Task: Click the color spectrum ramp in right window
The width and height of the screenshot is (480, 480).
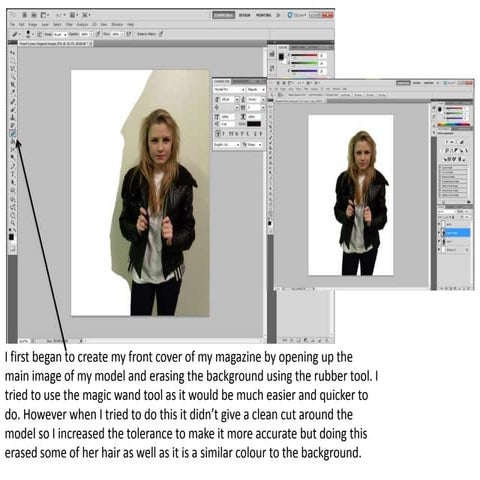Action: tap(454, 125)
